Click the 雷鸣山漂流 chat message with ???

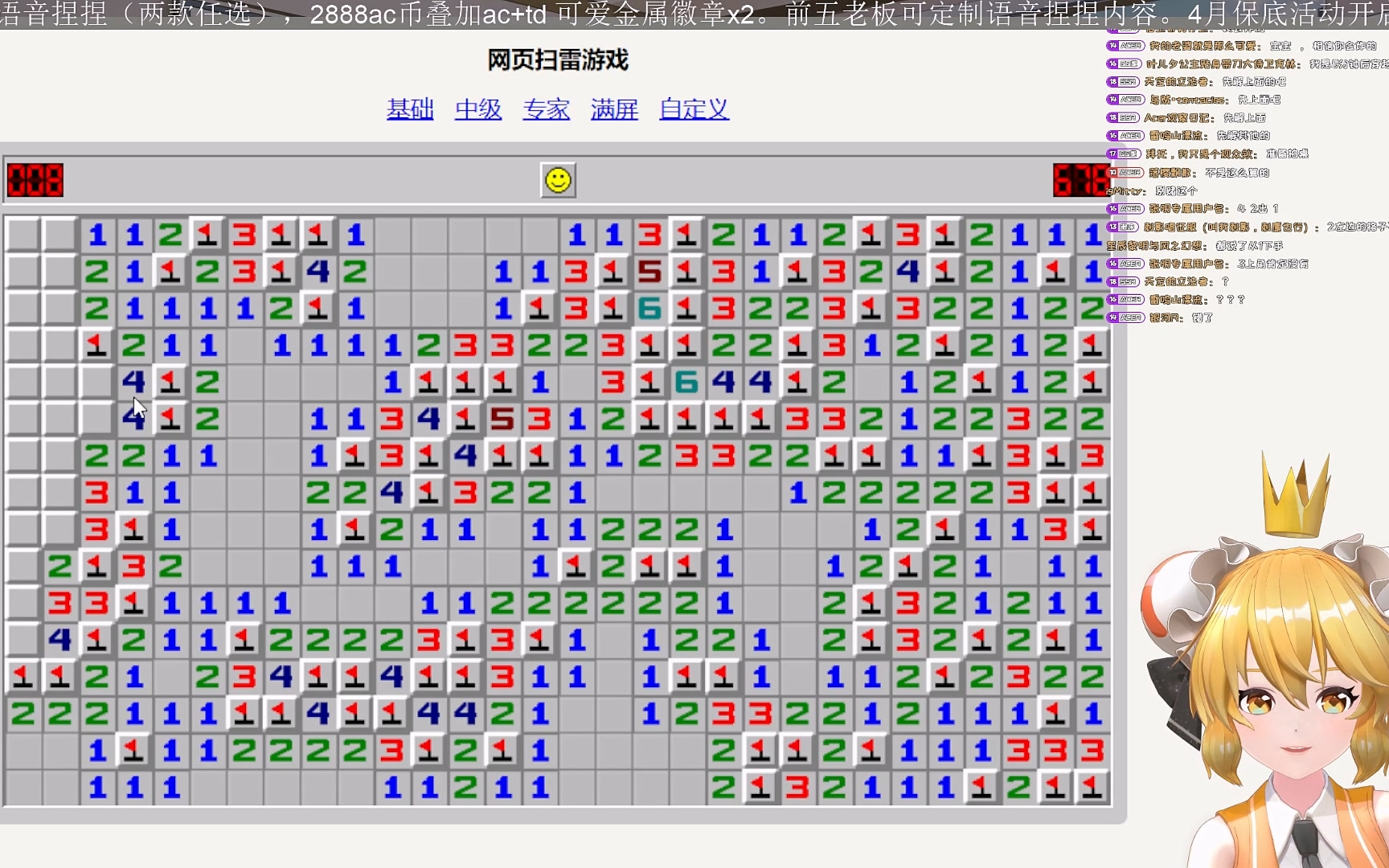[x=1198, y=300]
